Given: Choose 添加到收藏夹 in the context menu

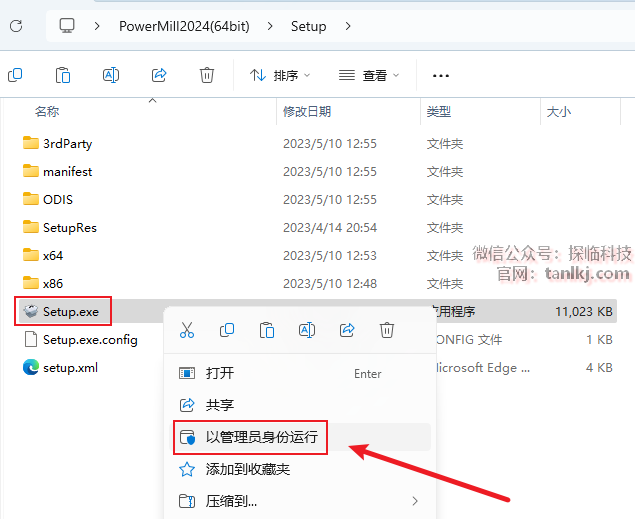Looking at the screenshot, I should click(x=300, y=469).
